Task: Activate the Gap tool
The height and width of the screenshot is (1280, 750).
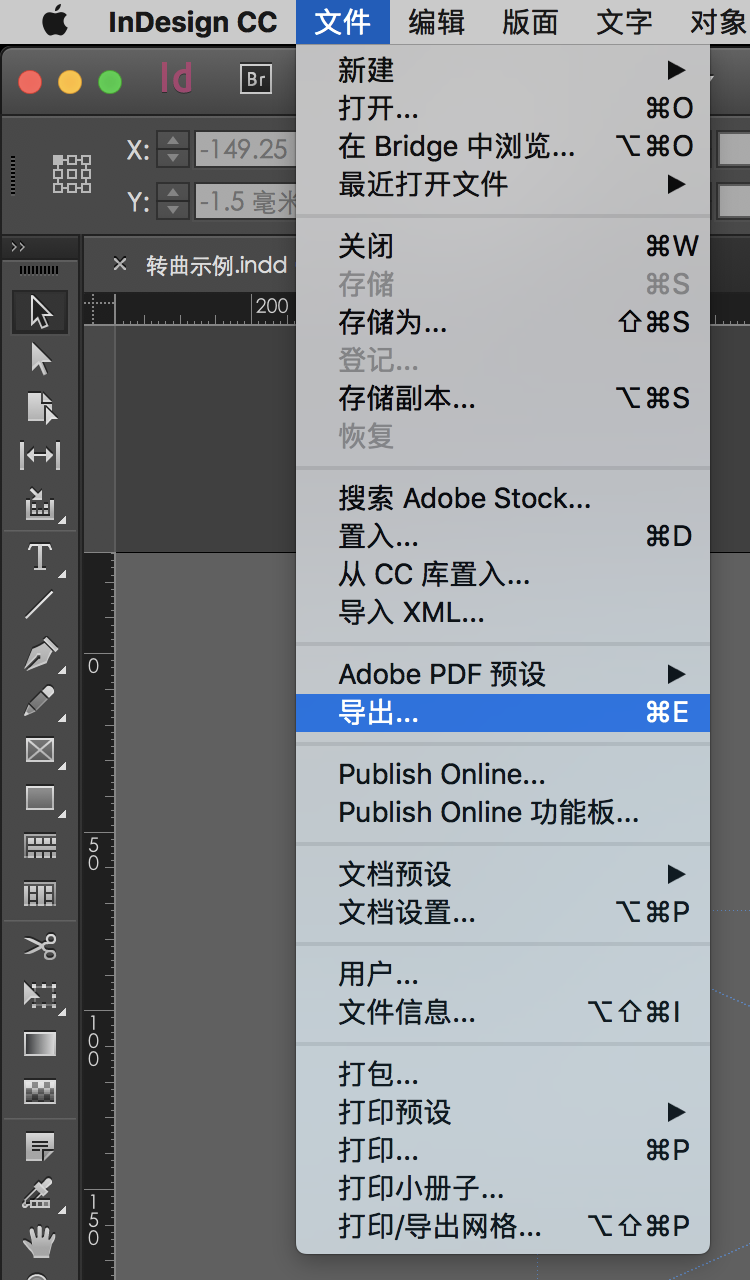Action: coord(40,454)
